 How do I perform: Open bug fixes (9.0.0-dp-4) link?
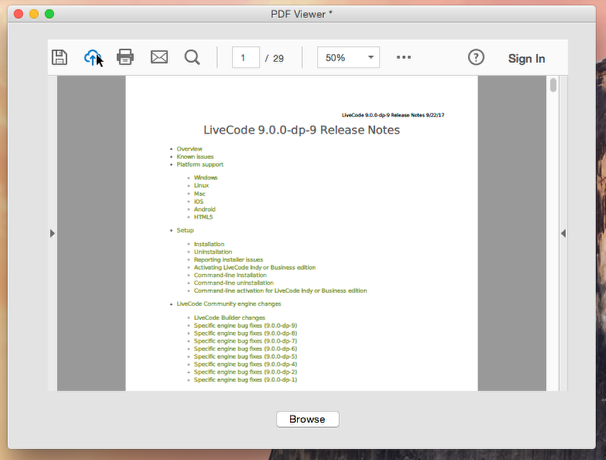(245, 364)
